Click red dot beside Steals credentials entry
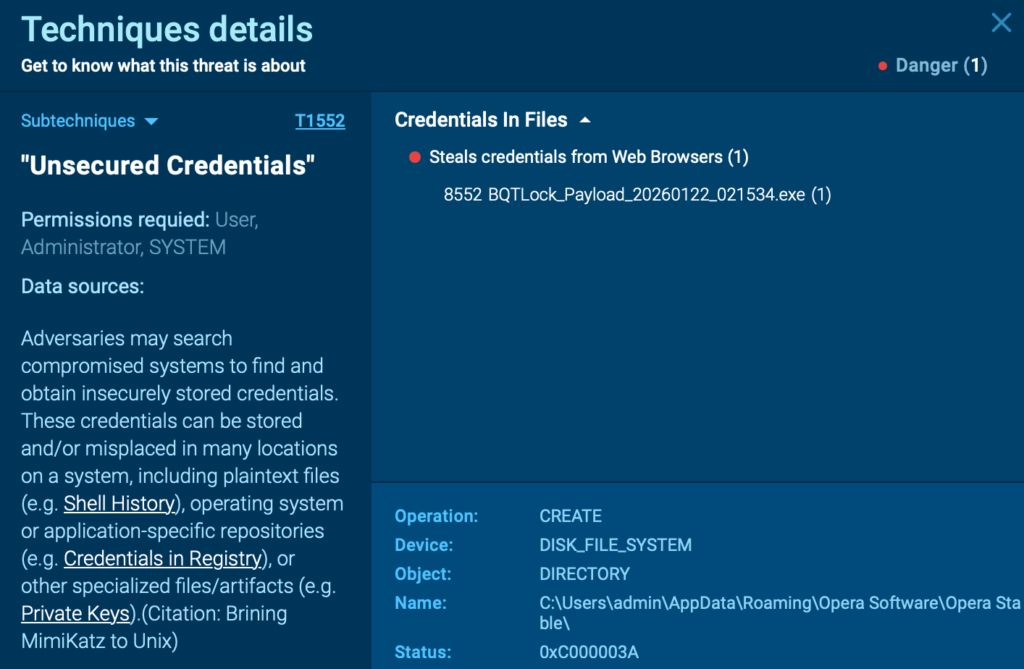The image size is (1024, 669). coord(415,157)
